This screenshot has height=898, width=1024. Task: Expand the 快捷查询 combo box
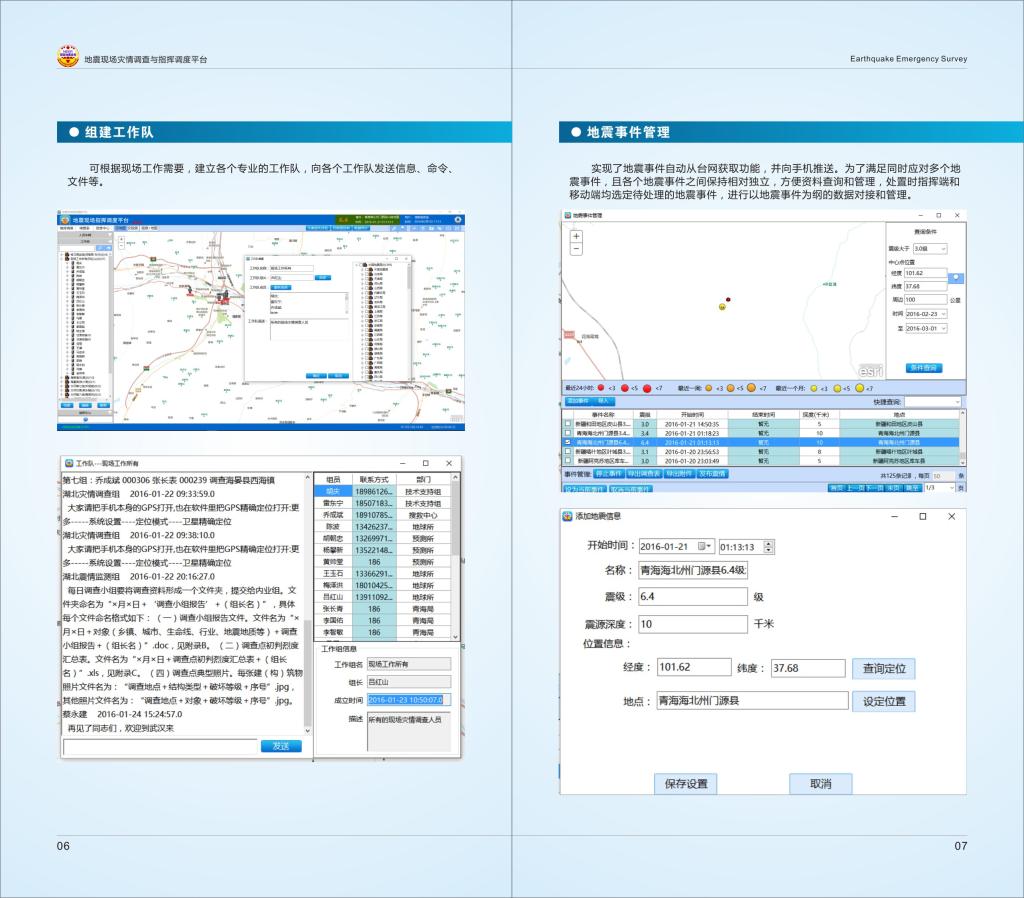956,401
